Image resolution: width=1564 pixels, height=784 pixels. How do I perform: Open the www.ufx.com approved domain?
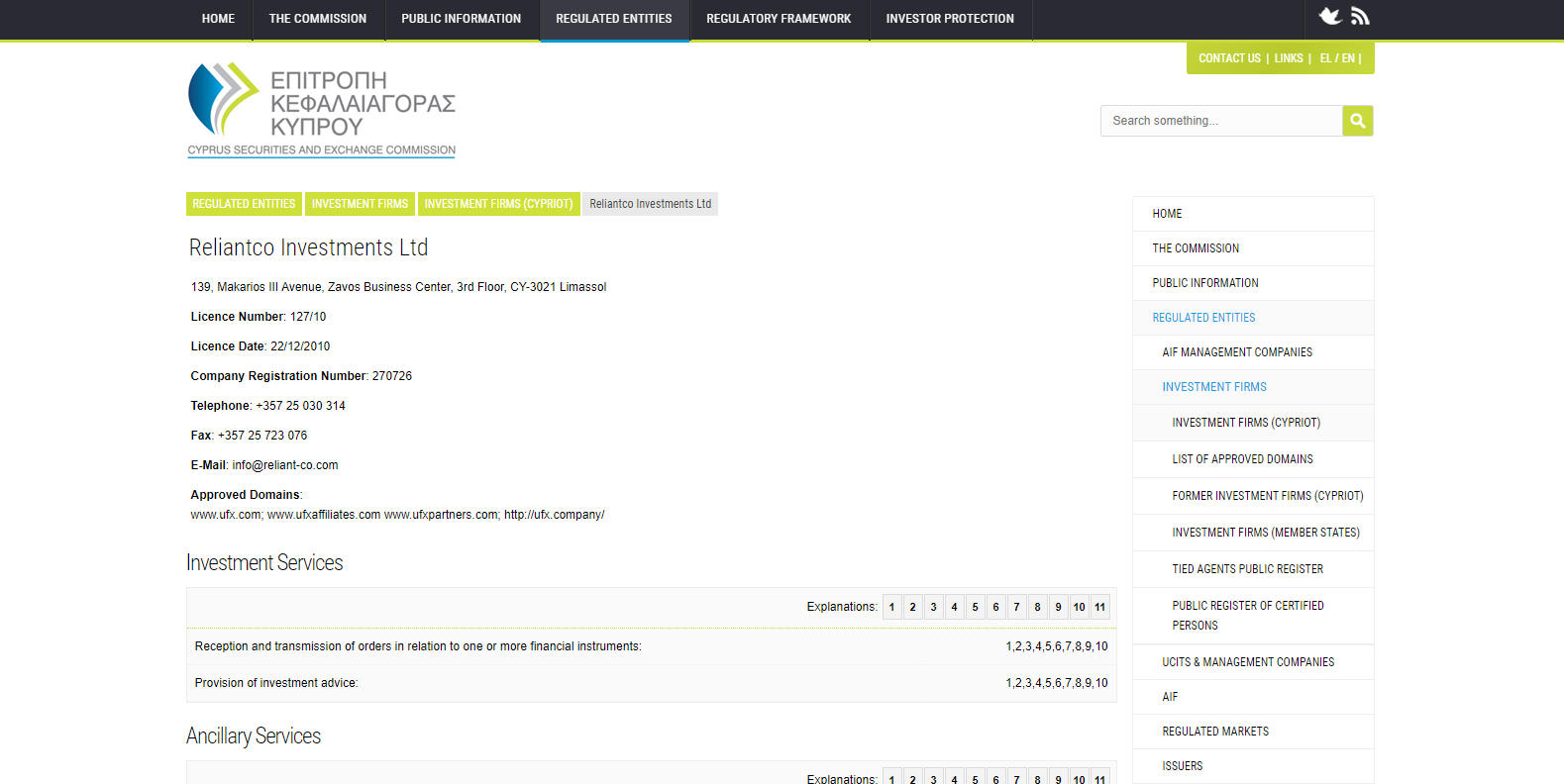point(226,515)
